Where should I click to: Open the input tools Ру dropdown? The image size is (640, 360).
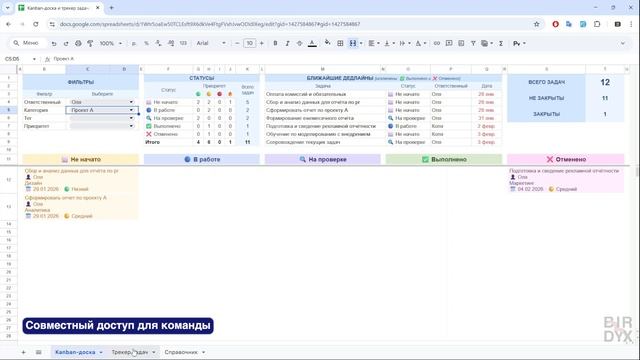click(519, 43)
